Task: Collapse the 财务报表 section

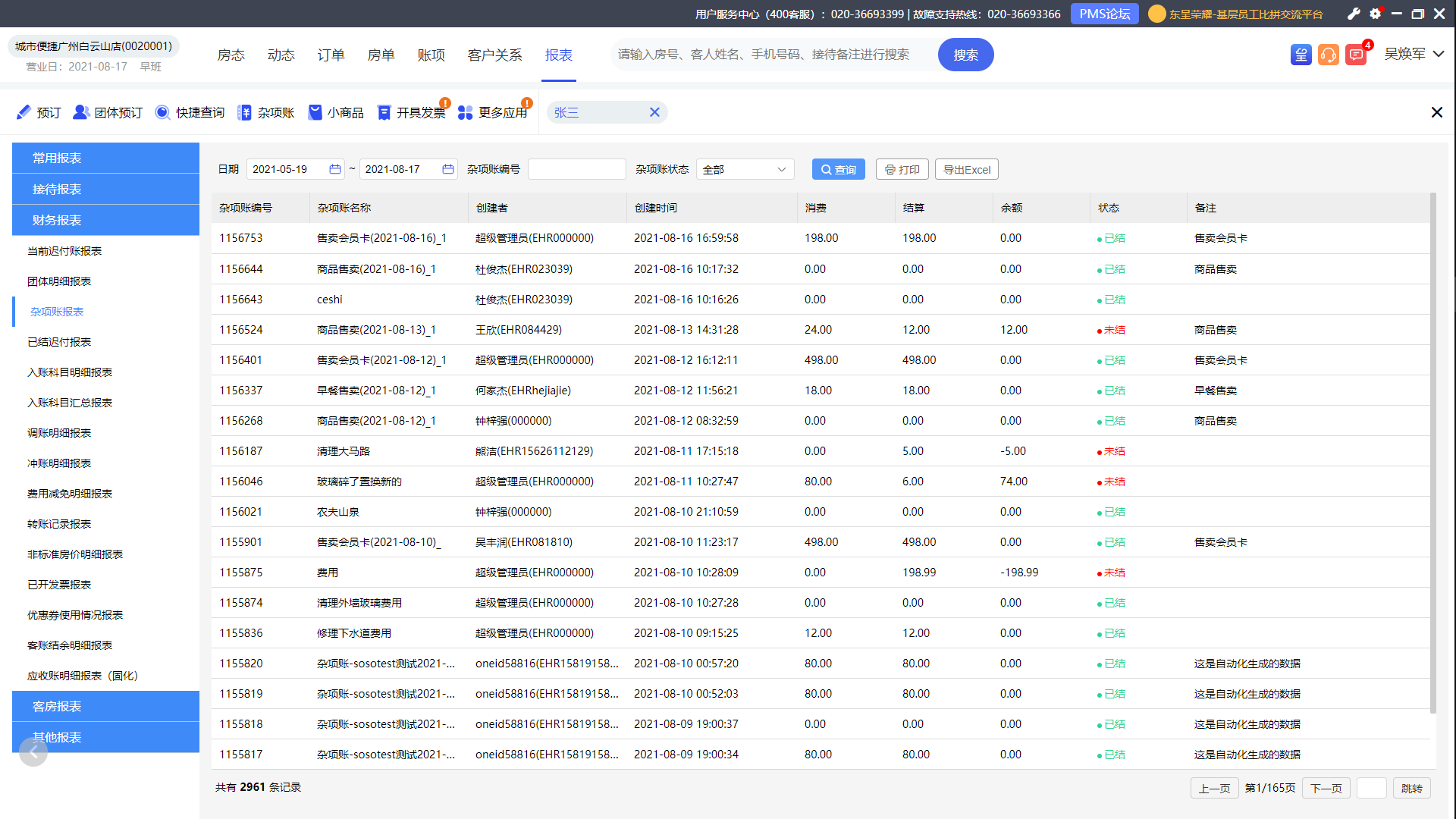Action: coord(105,220)
